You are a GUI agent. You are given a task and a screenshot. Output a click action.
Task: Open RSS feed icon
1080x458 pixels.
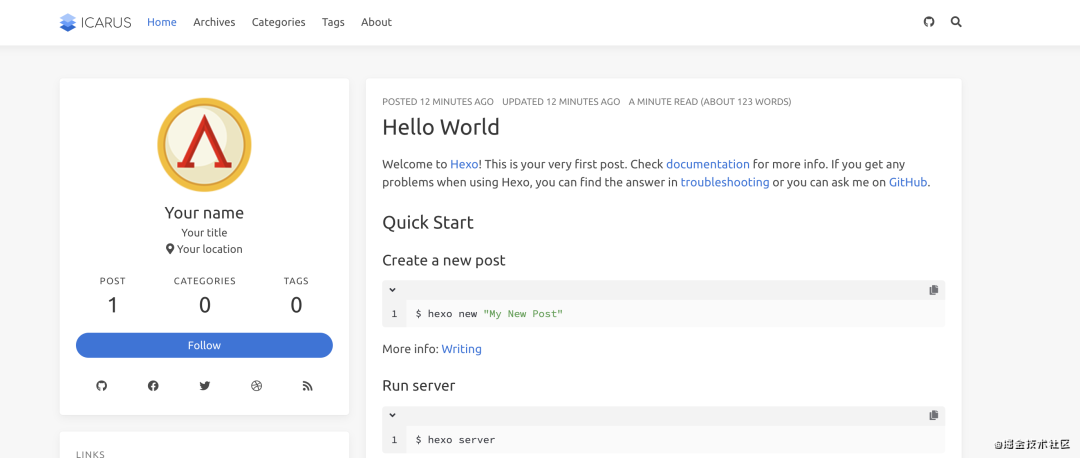[x=307, y=386]
